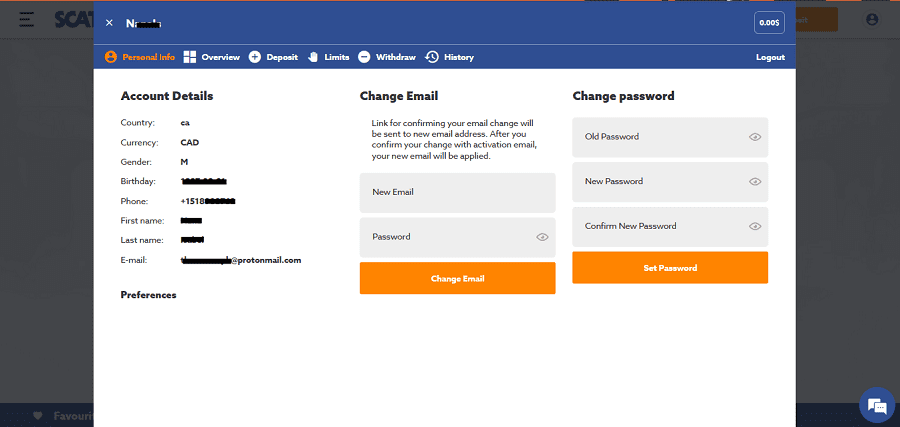Image resolution: width=900 pixels, height=427 pixels.
Task: Open the live chat bubble
Action: 877,405
